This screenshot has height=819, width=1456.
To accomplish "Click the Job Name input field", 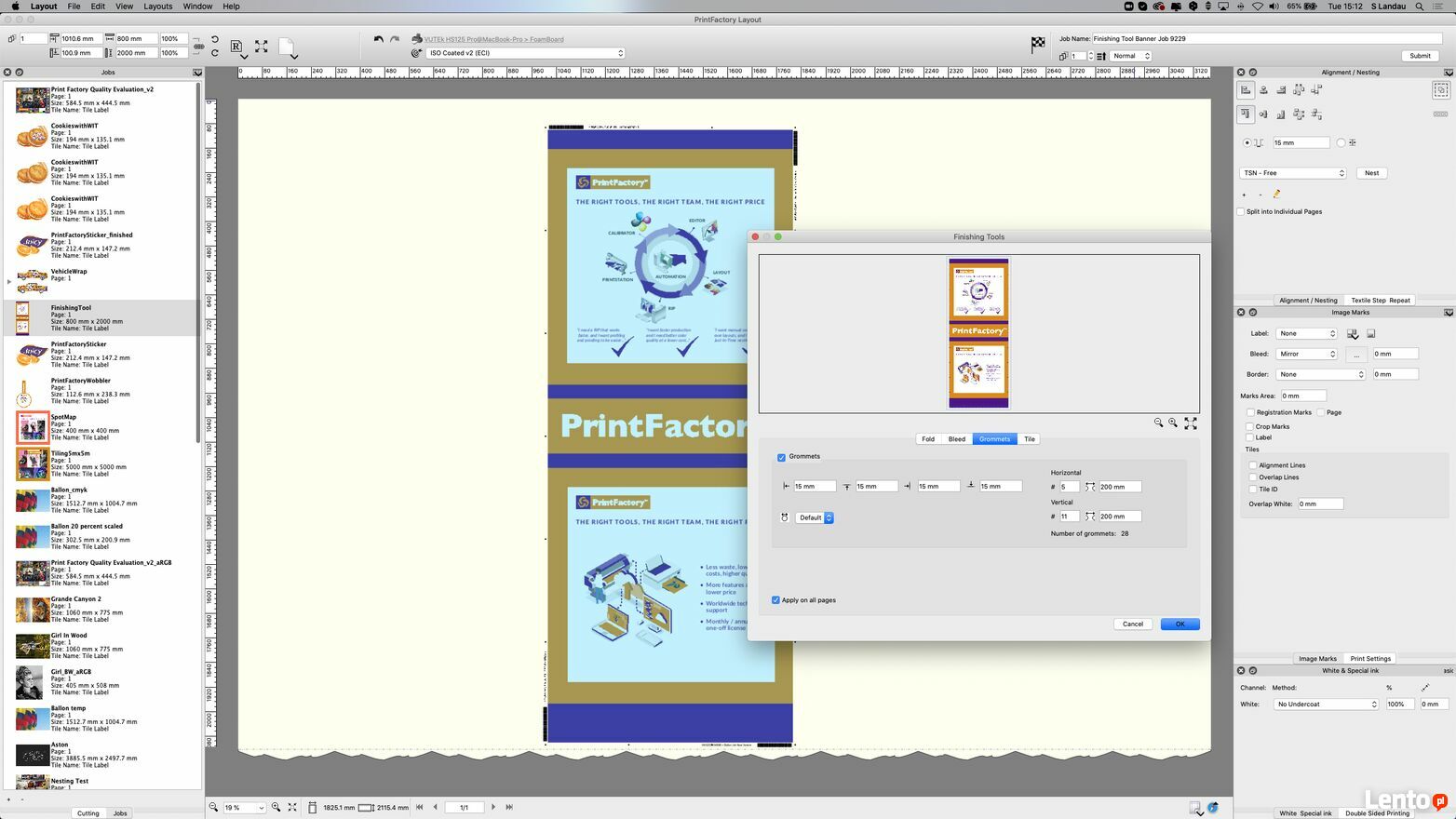I will 1266,39.
